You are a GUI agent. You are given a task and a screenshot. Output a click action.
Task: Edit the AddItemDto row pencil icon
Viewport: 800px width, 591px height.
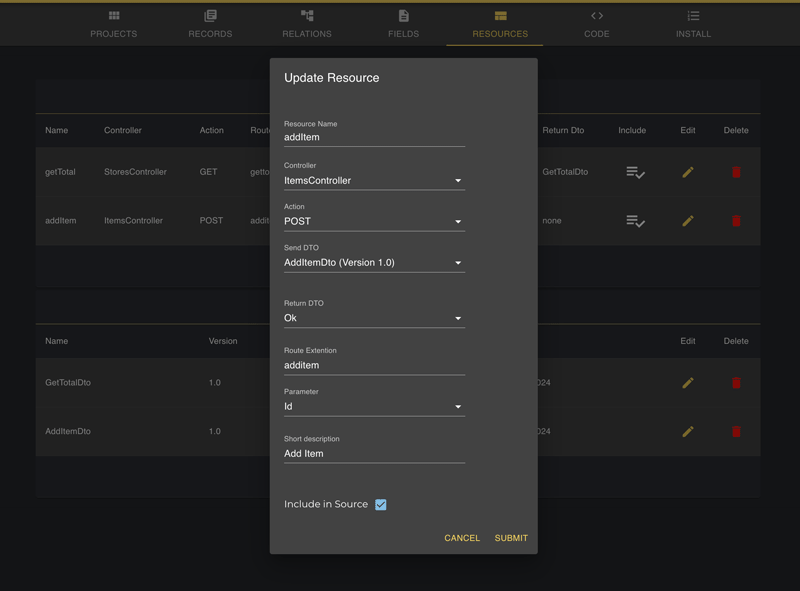point(688,431)
